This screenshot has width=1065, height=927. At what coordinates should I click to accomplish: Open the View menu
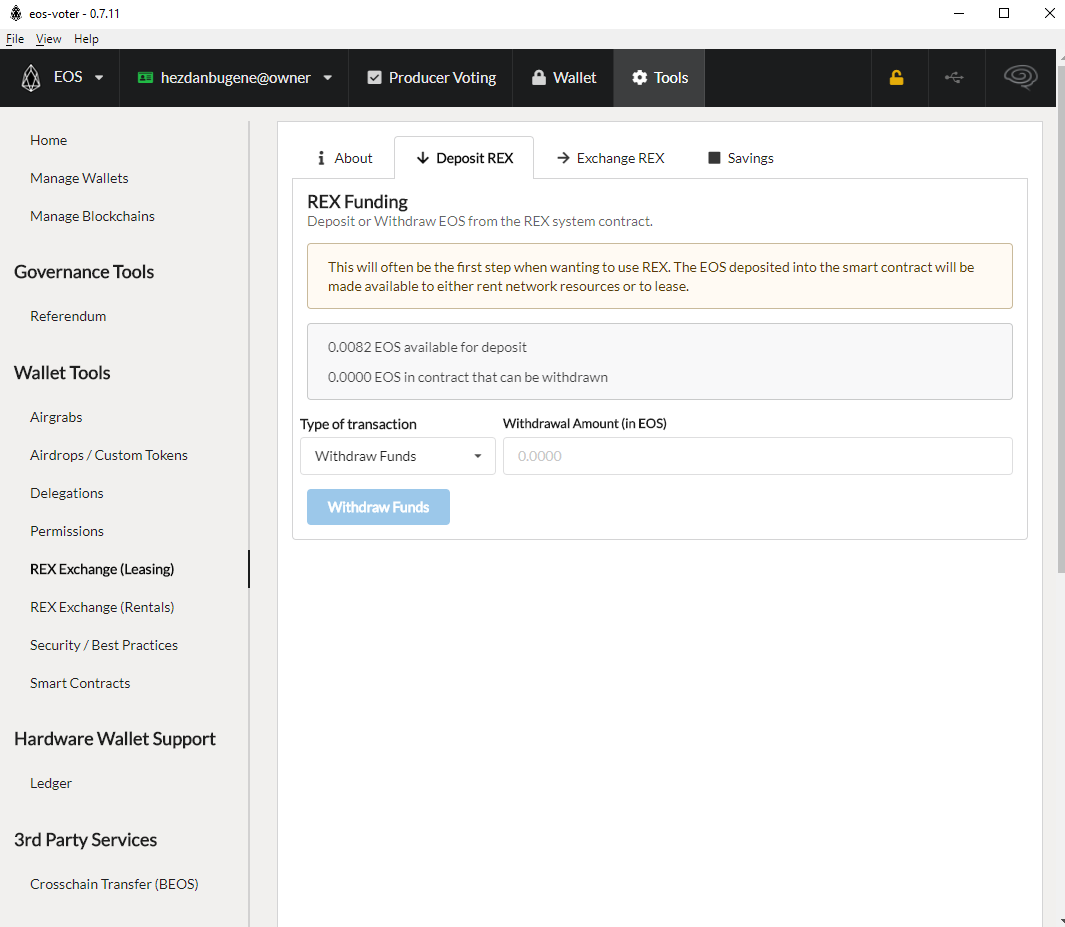pyautogui.click(x=48, y=39)
